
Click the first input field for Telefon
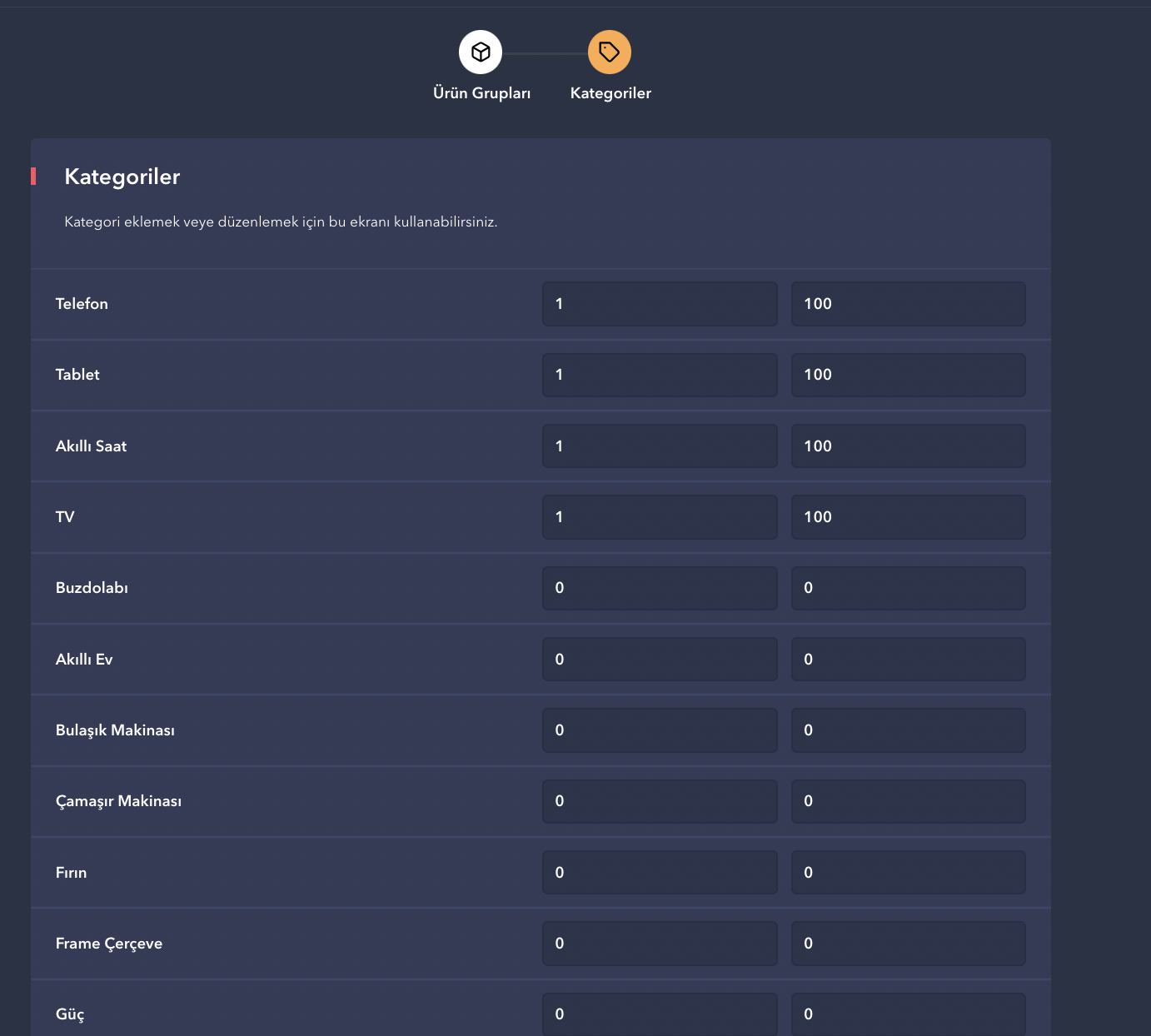point(659,304)
